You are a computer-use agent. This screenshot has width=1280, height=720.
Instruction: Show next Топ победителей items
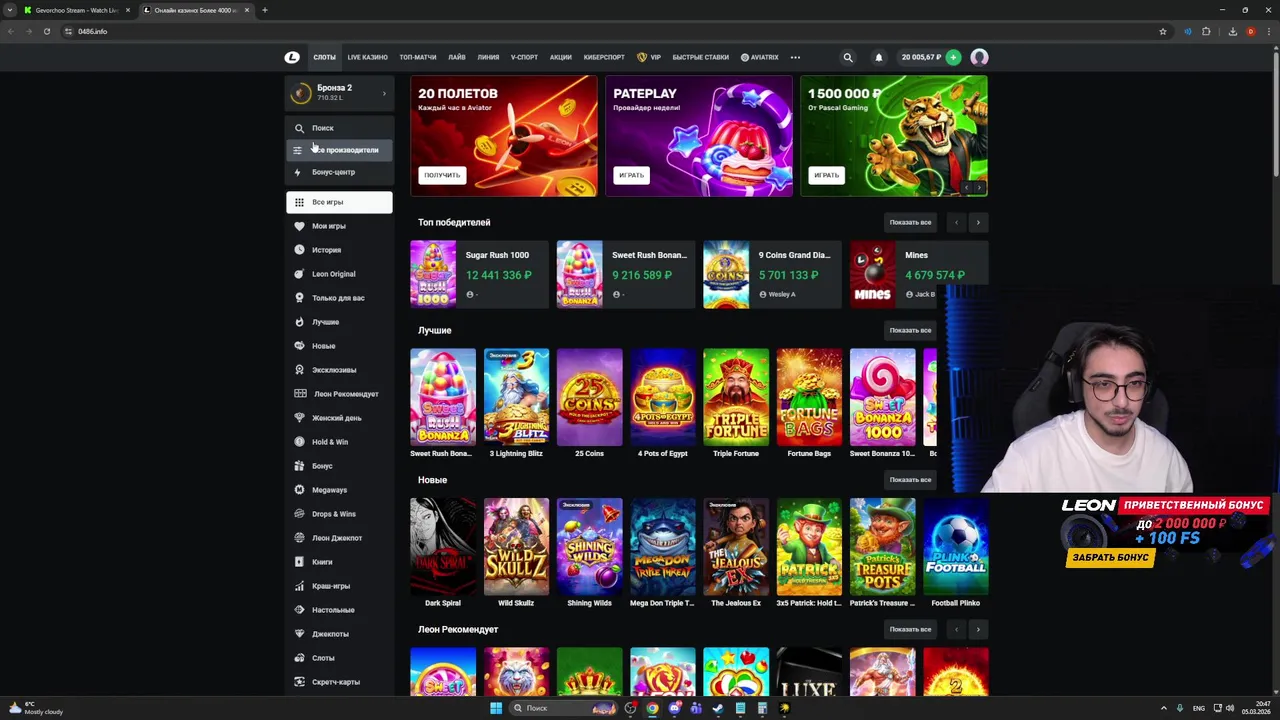tap(978, 222)
